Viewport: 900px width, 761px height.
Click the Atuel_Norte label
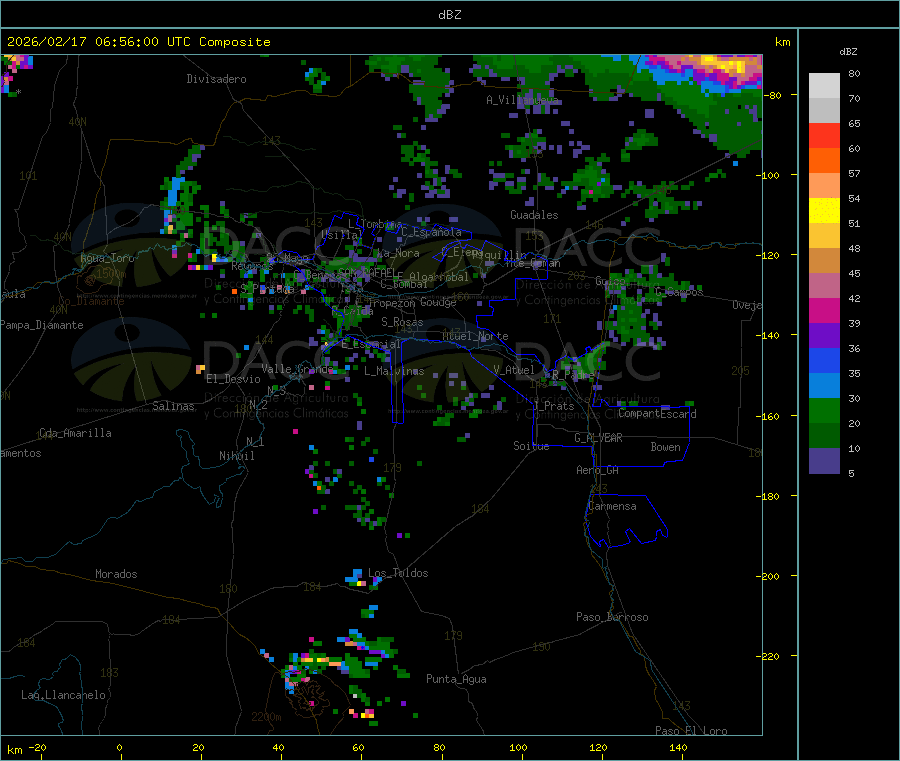pyautogui.click(x=475, y=336)
